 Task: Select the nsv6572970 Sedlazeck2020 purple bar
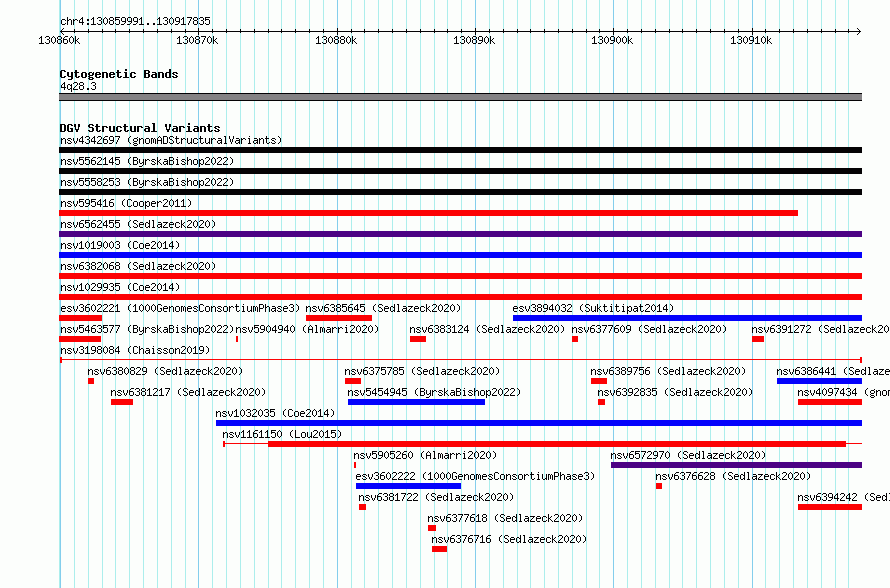[736, 465]
